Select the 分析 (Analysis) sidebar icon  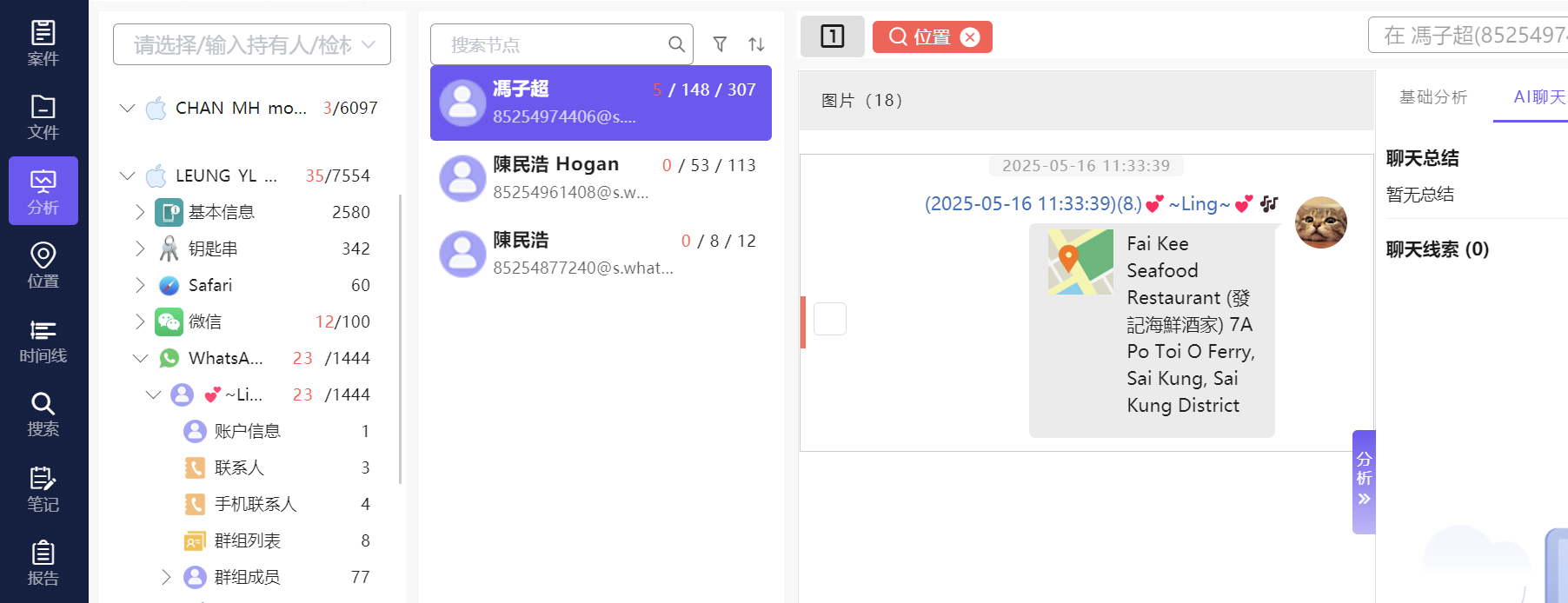click(43, 191)
